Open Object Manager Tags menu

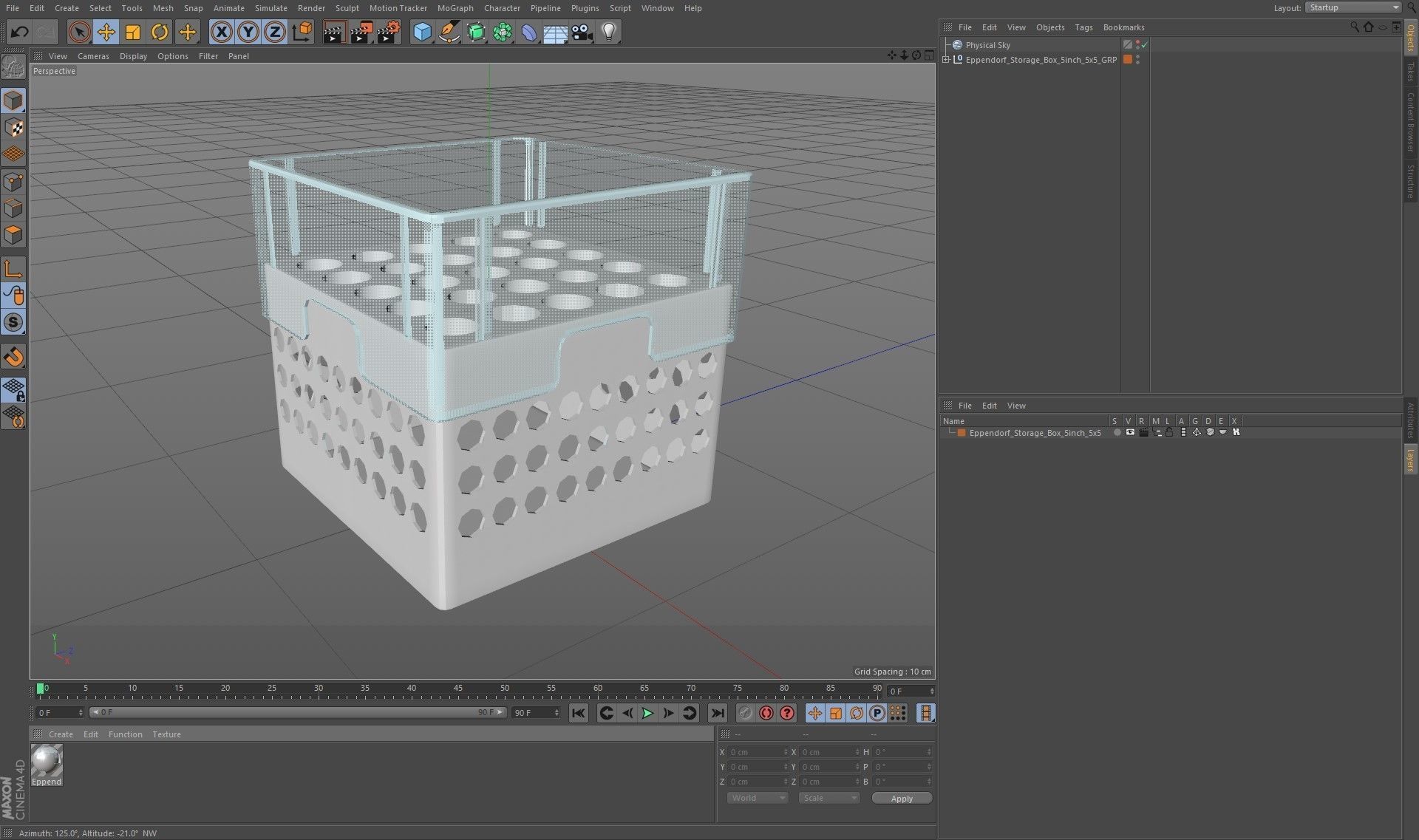pos(1083,27)
